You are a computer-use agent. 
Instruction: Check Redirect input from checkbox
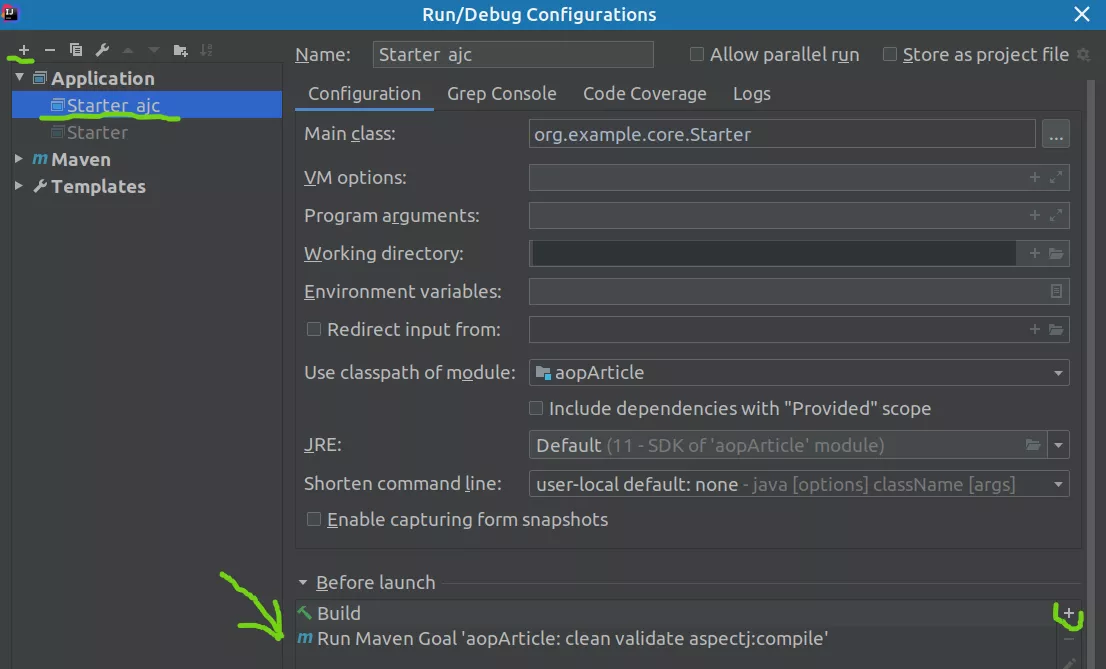tap(314, 329)
